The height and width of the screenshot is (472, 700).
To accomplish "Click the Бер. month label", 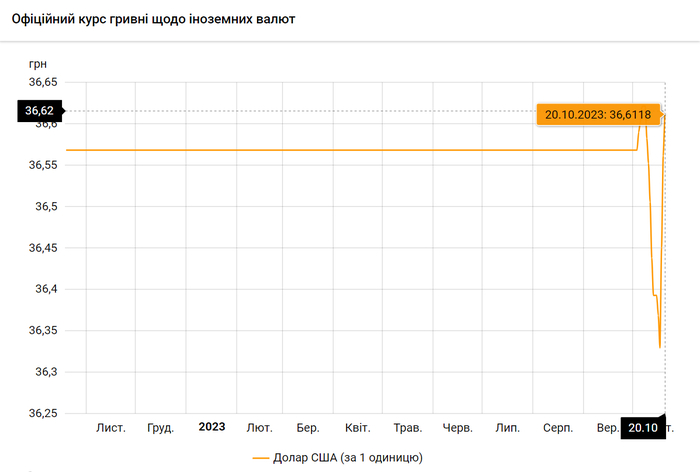I will (x=308, y=428).
